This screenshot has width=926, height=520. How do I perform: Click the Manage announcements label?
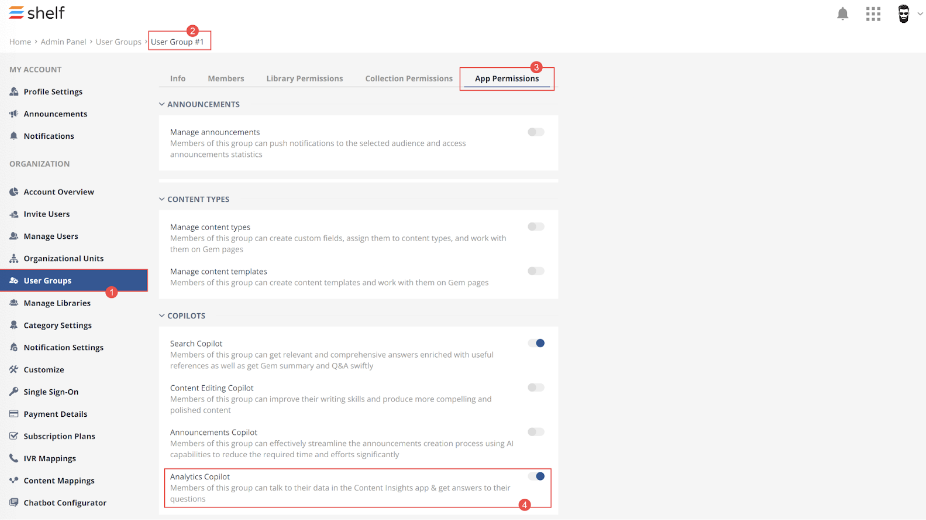point(215,132)
